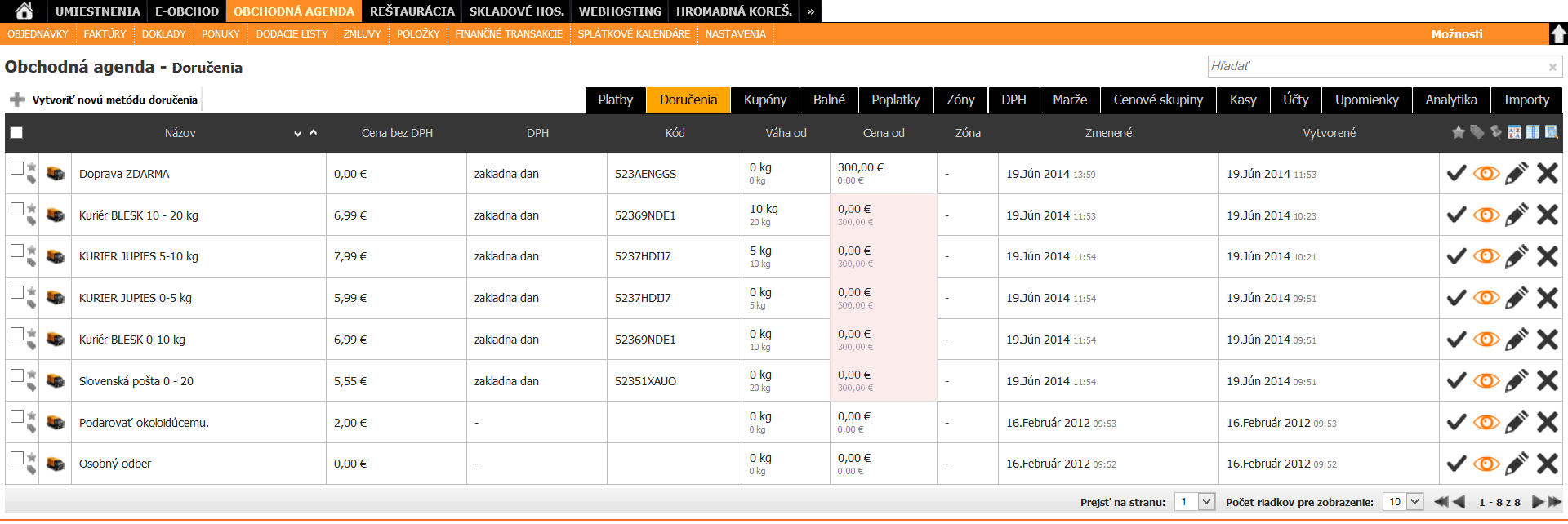Image resolution: width=1568 pixels, height=524 pixels.
Task: Expand the hidden top menu items with »
Action: point(810,11)
